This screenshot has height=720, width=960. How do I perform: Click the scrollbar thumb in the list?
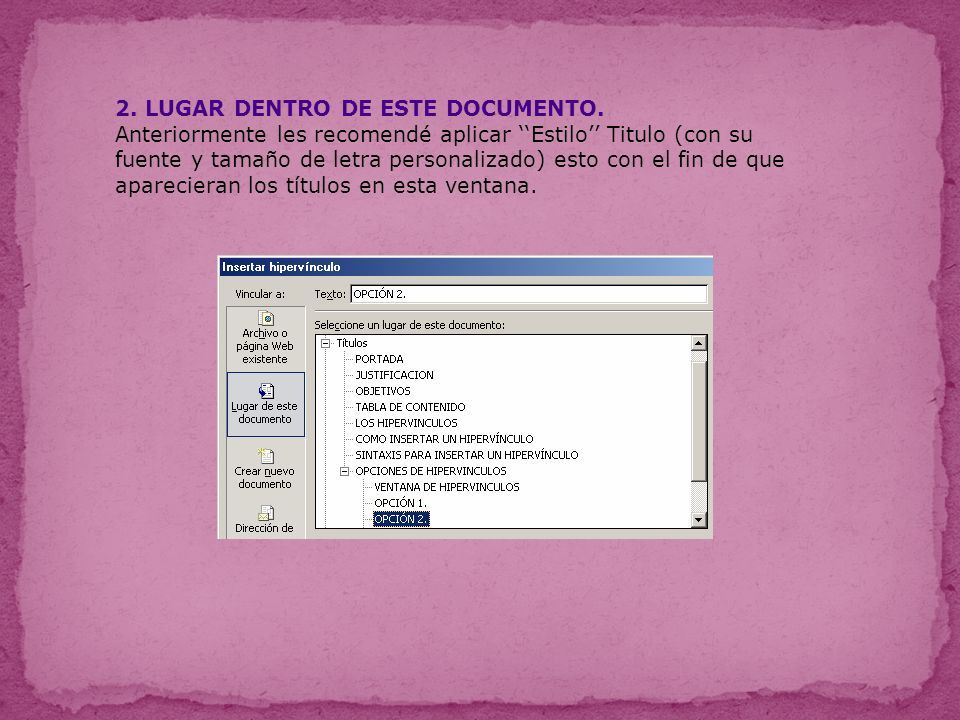point(699,421)
